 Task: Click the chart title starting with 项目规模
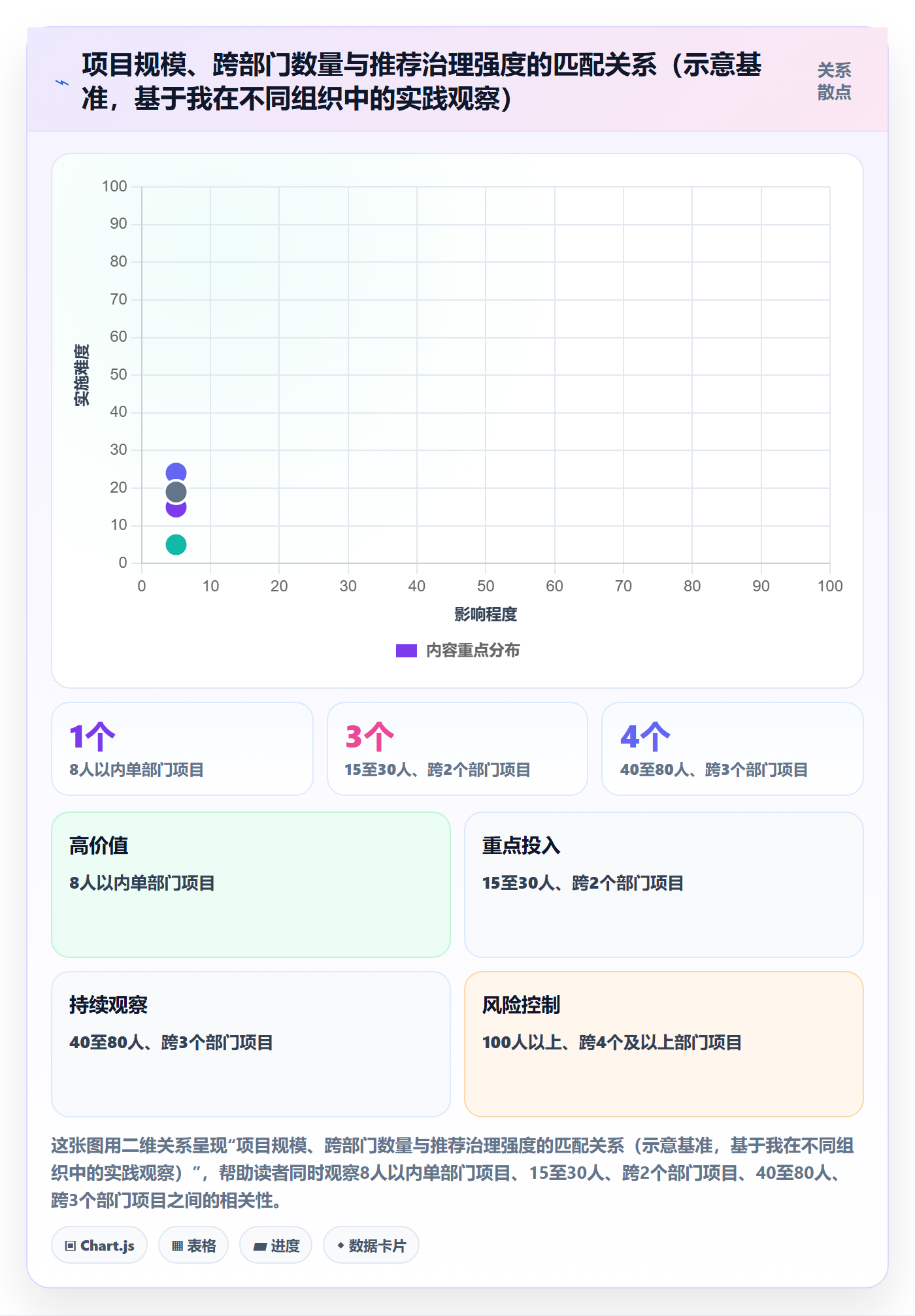[x=422, y=82]
